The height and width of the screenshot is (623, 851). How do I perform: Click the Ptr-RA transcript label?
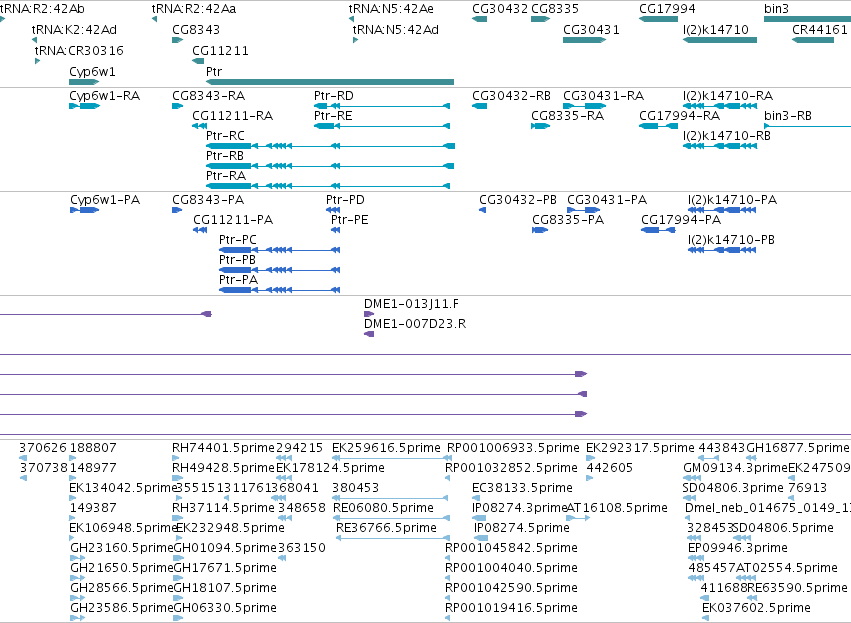(226, 176)
